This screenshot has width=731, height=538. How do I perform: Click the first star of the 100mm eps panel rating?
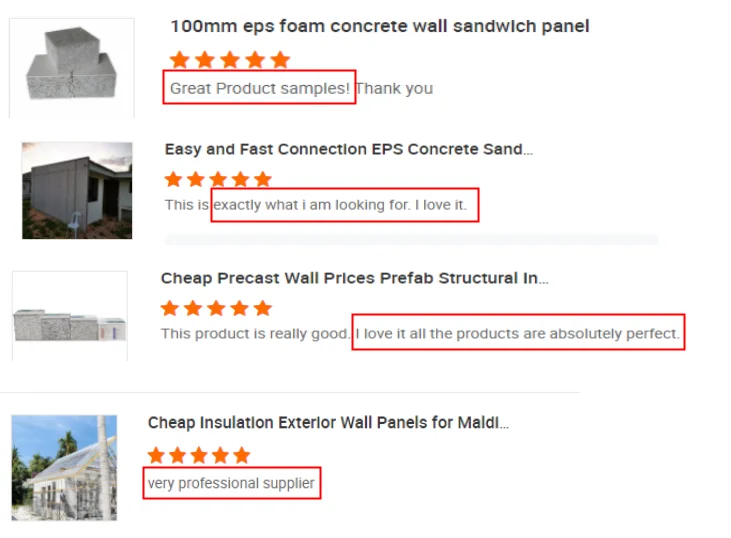(180, 61)
